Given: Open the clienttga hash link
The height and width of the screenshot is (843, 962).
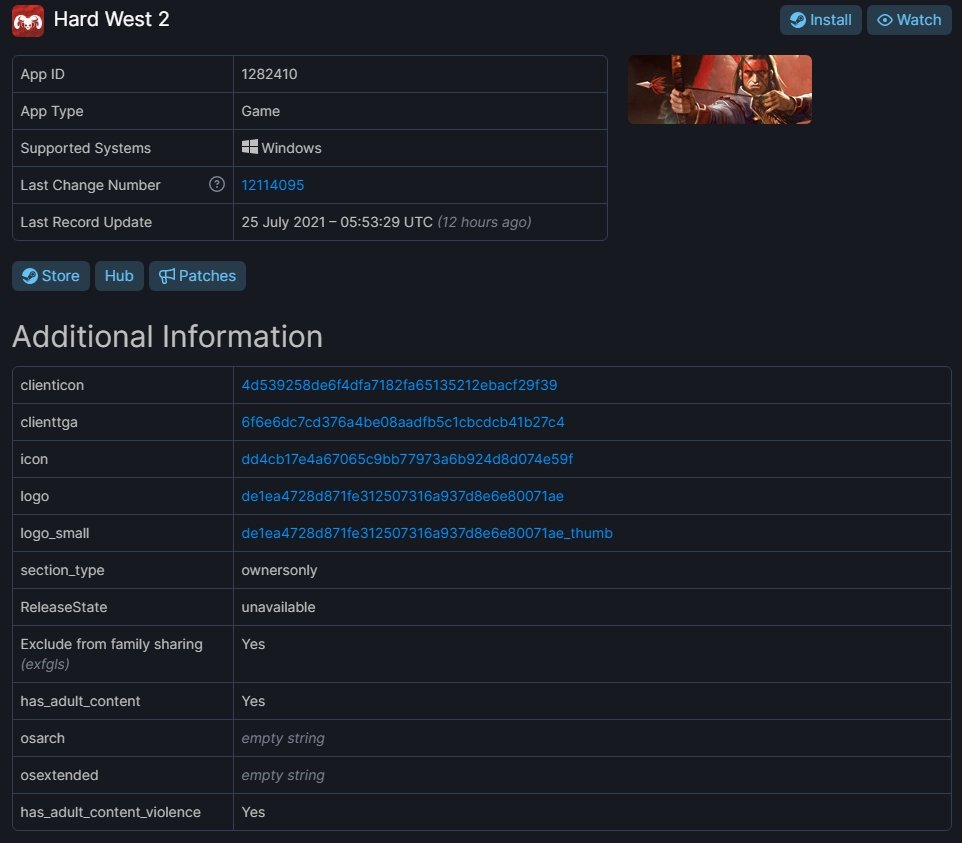Looking at the screenshot, I should [402, 422].
